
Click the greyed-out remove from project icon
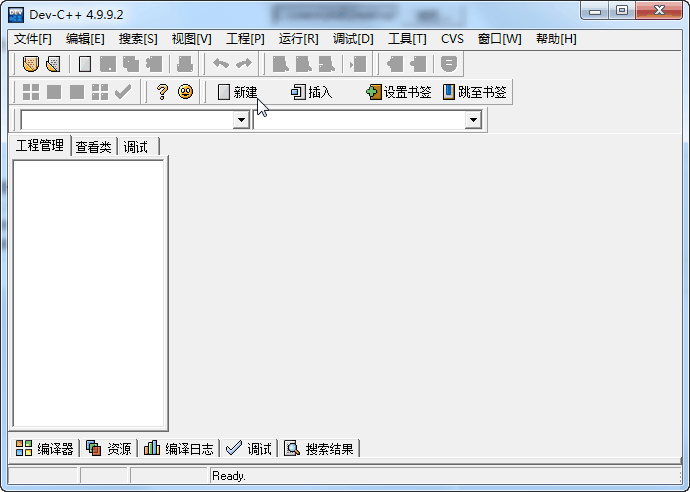[x=418, y=64]
